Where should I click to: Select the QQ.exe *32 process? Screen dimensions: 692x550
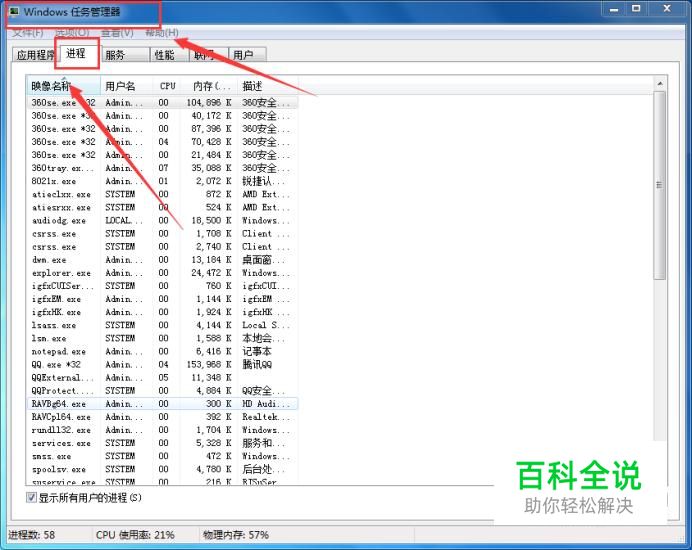(162, 365)
